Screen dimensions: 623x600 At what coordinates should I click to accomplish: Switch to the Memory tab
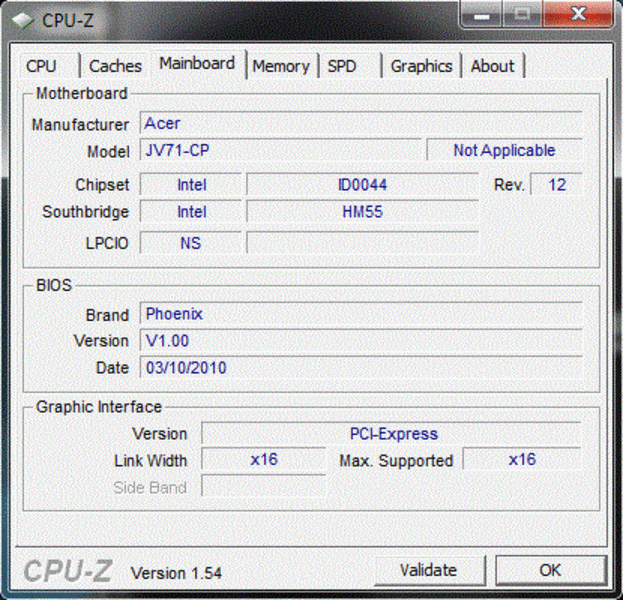click(x=282, y=66)
